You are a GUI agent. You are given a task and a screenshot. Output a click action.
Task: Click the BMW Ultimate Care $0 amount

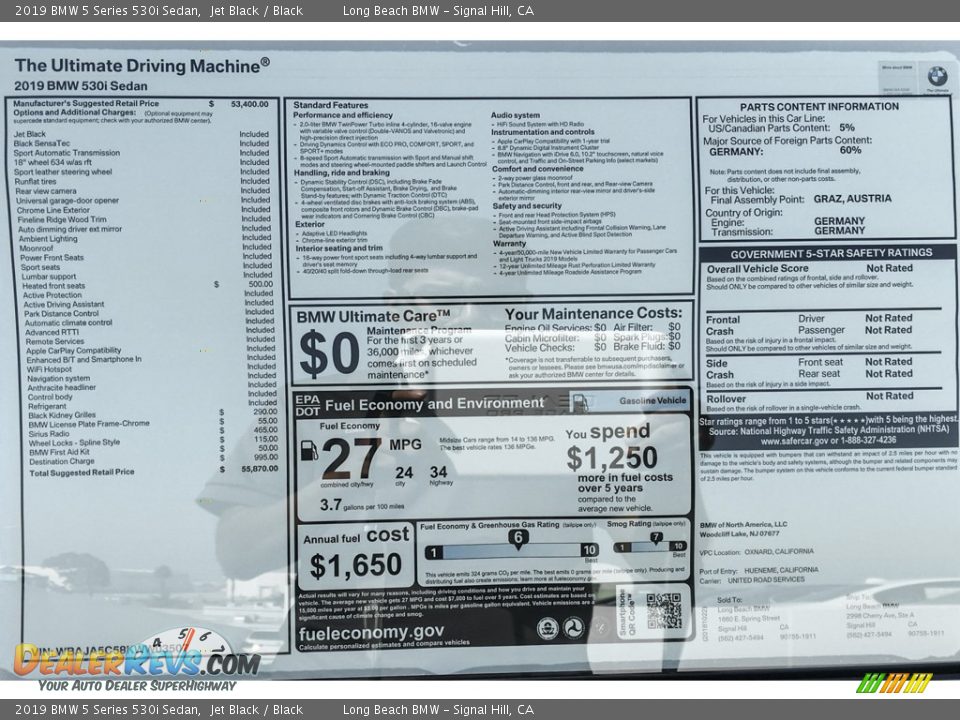[328, 355]
